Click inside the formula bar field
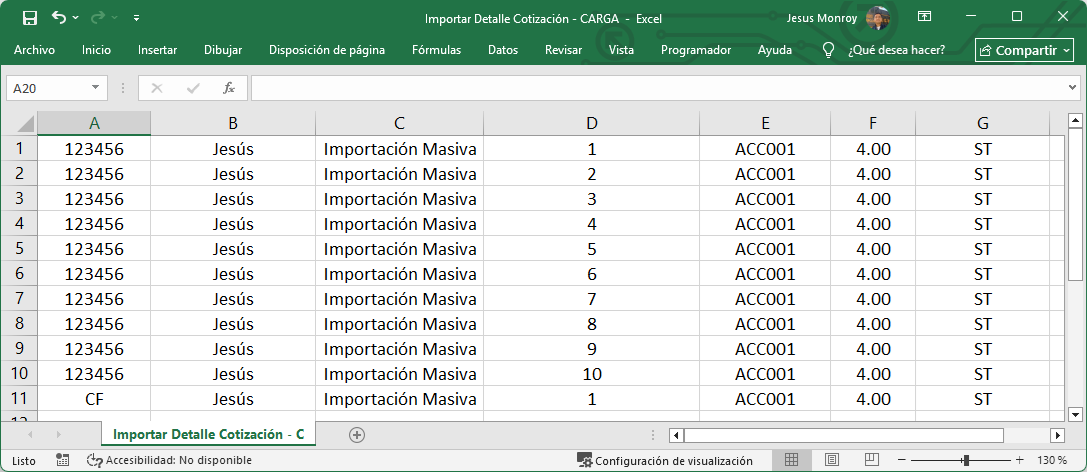 (658, 88)
